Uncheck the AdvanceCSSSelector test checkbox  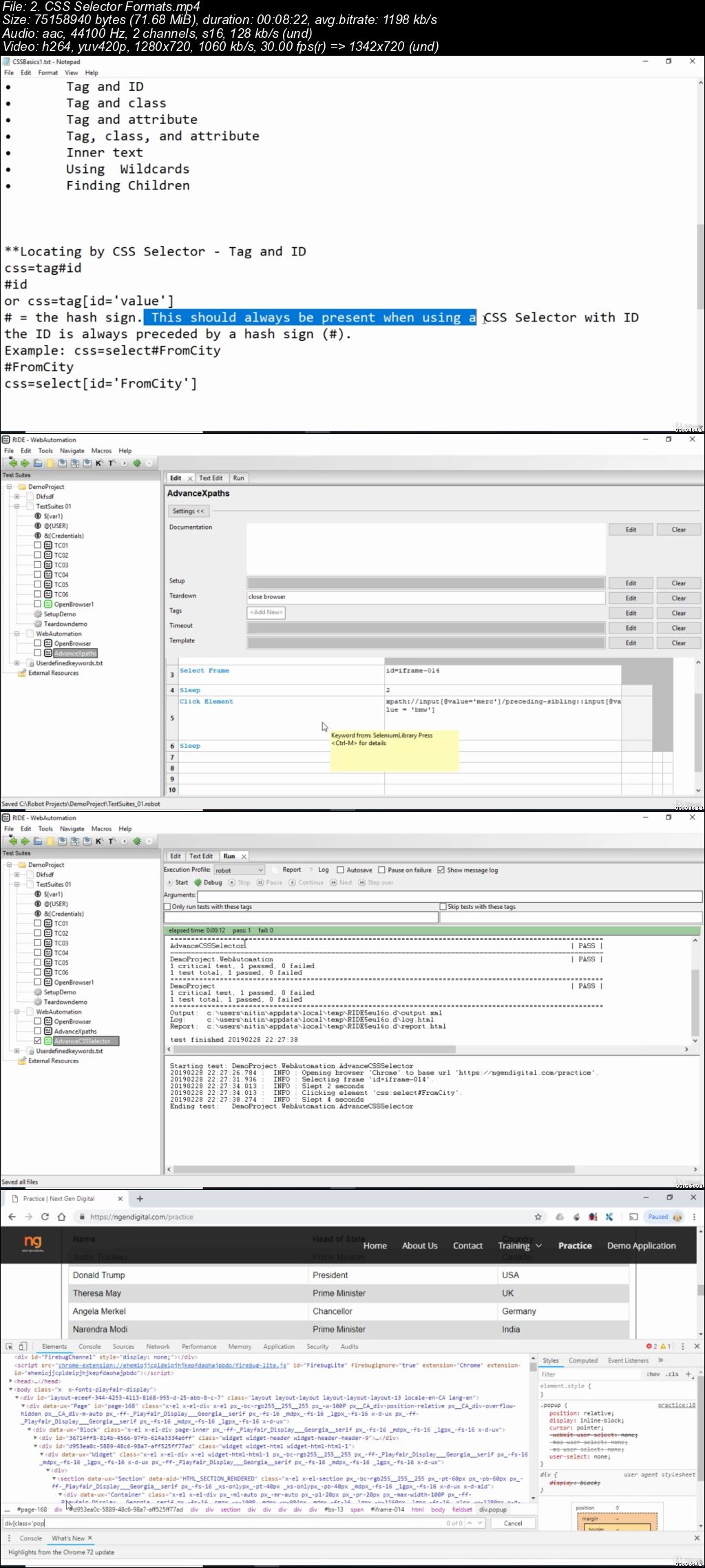click(x=38, y=1041)
